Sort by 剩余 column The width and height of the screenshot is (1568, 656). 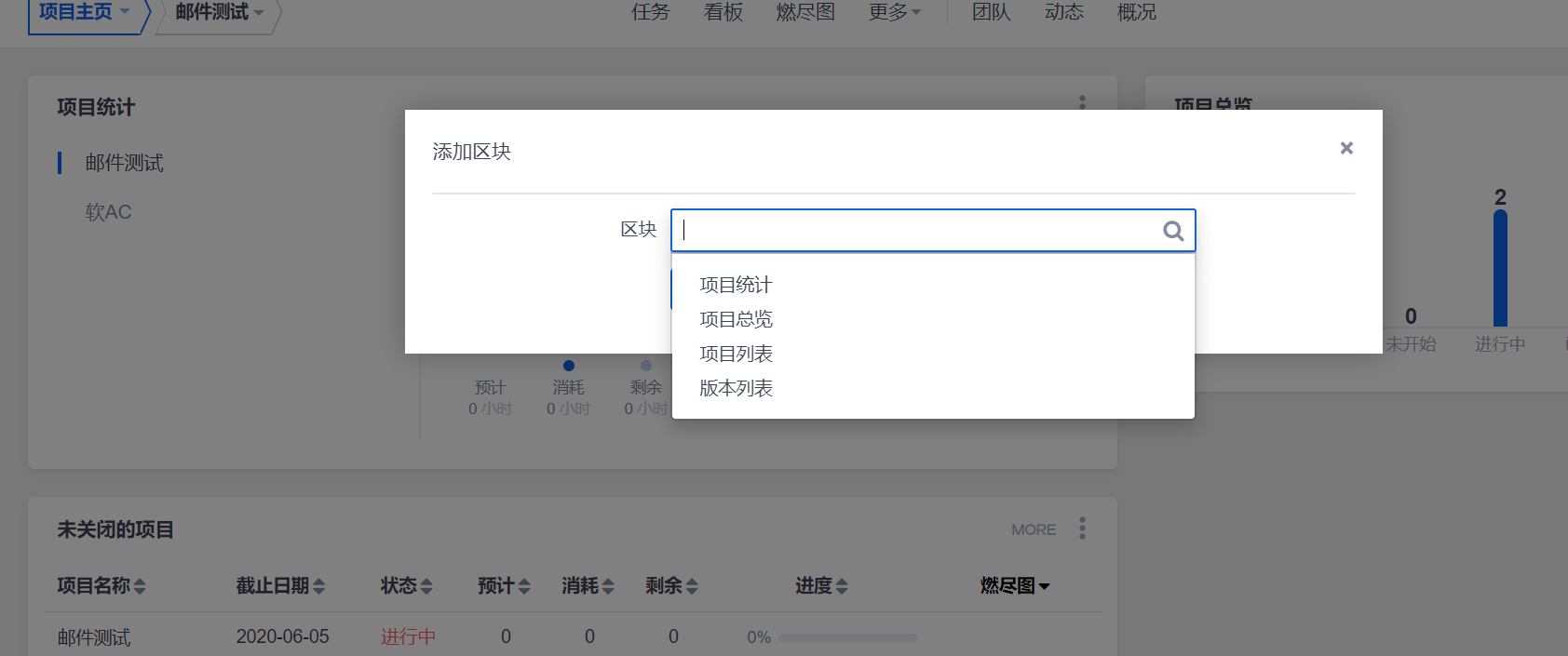(x=671, y=585)
